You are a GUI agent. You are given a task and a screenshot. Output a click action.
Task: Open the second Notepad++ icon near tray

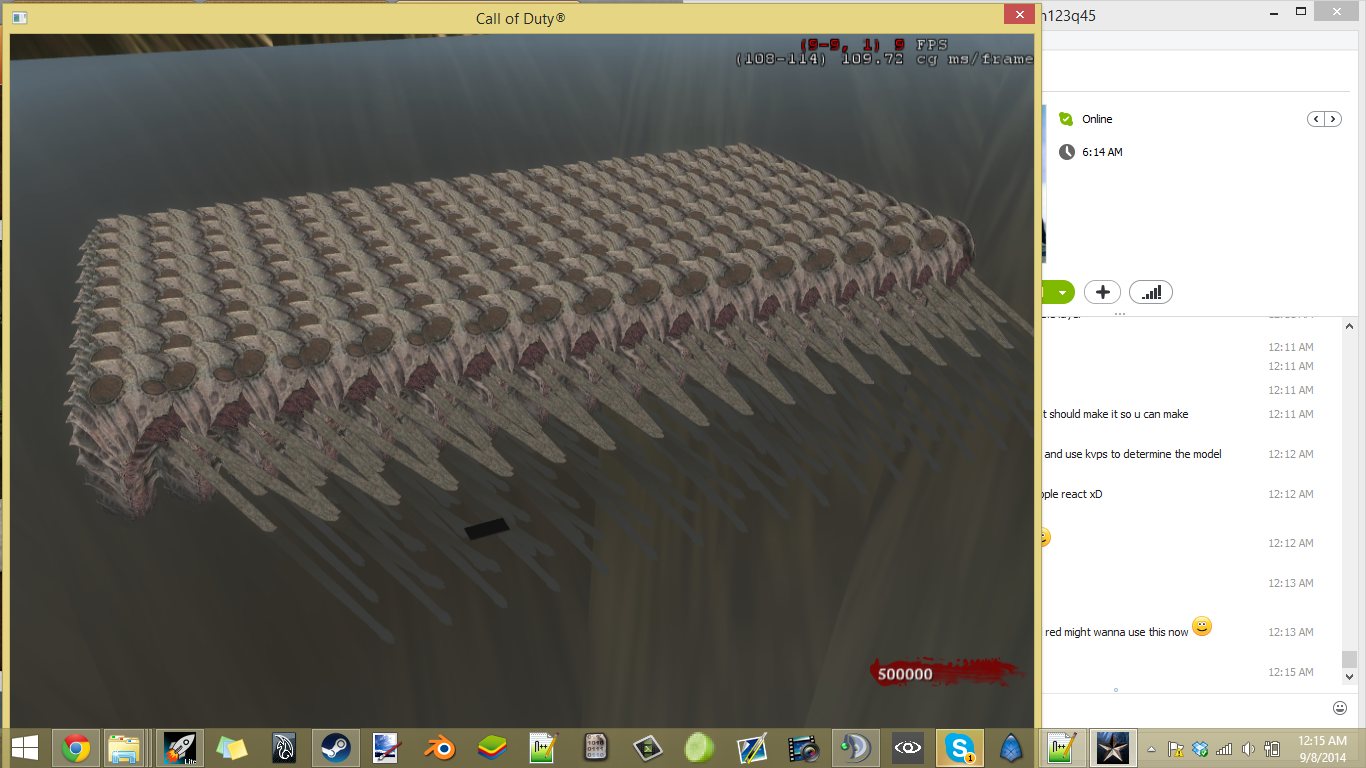click(x=1061, y=747)
